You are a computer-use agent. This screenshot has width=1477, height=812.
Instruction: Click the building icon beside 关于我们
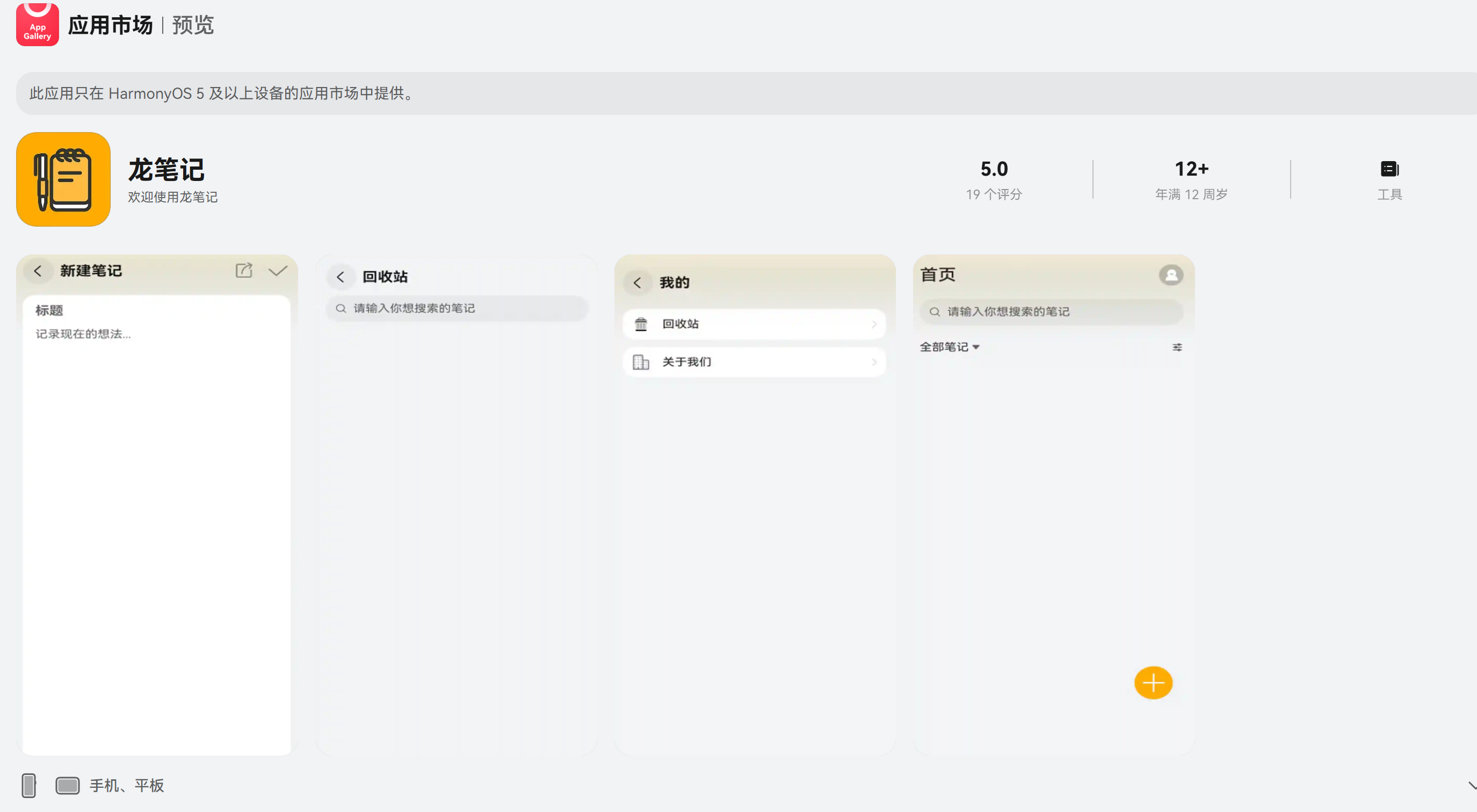pyautogui.click(x=640, y=362)
